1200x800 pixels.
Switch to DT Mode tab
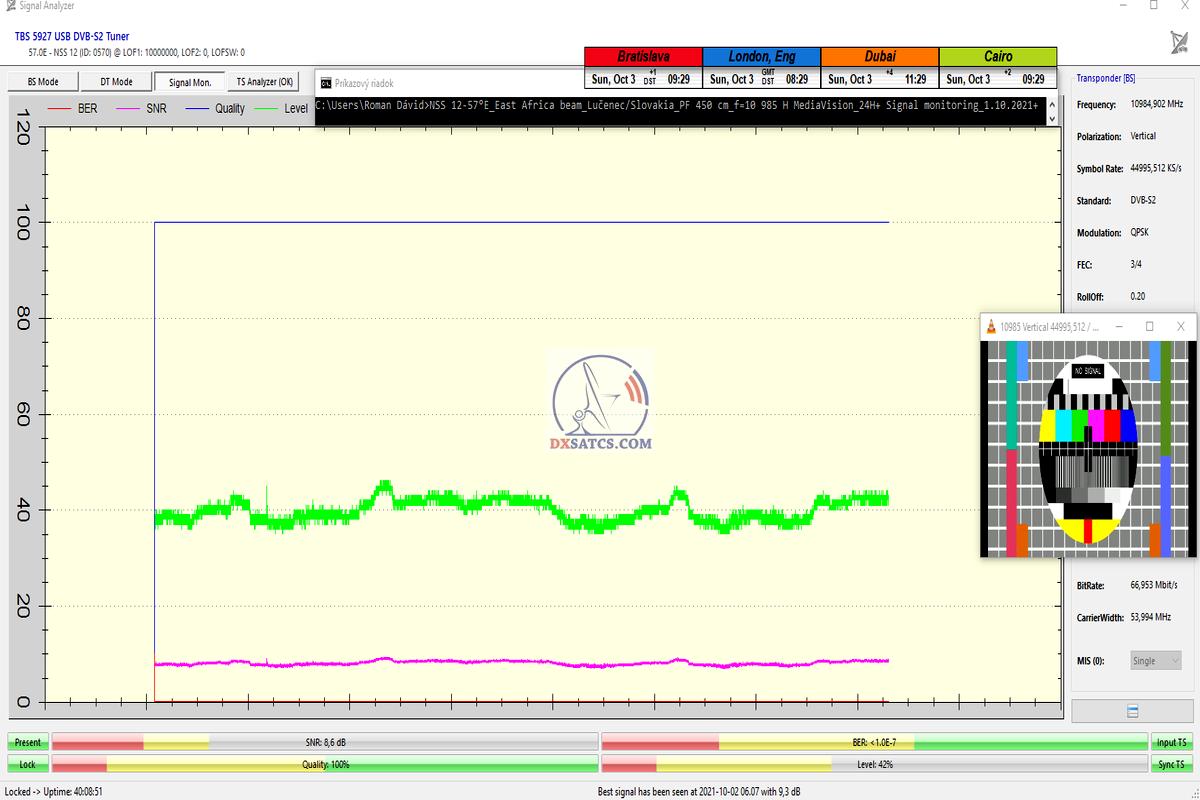coord(116,82)
